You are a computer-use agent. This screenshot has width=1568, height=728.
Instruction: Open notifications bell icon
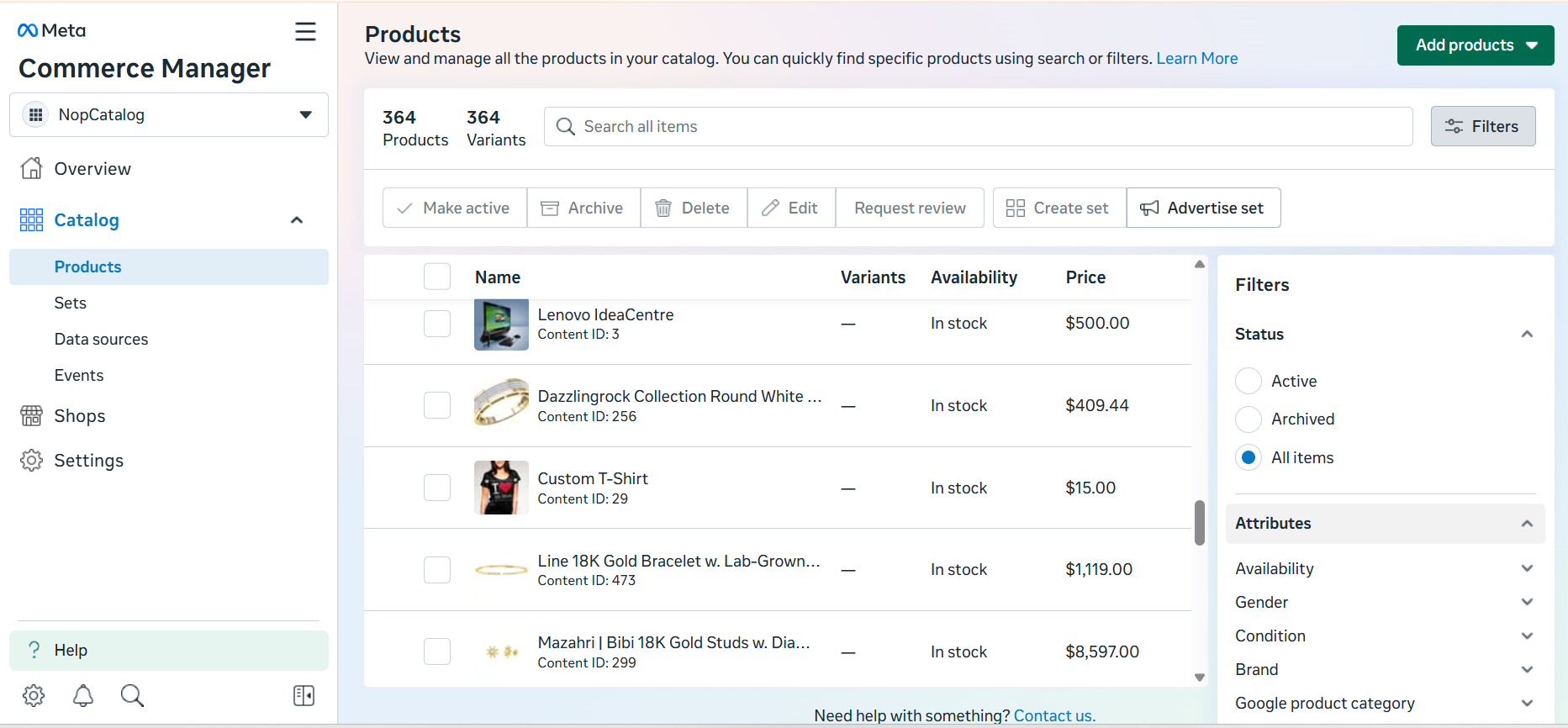(x=83, y=695)
